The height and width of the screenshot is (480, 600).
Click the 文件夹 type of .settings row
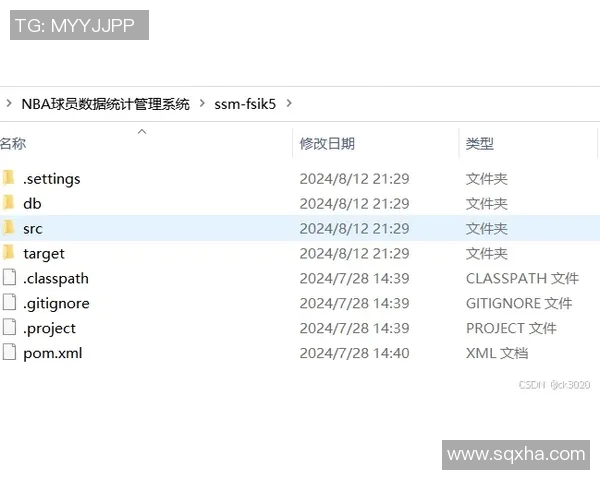pyautogui.click(x=487, y=179)
